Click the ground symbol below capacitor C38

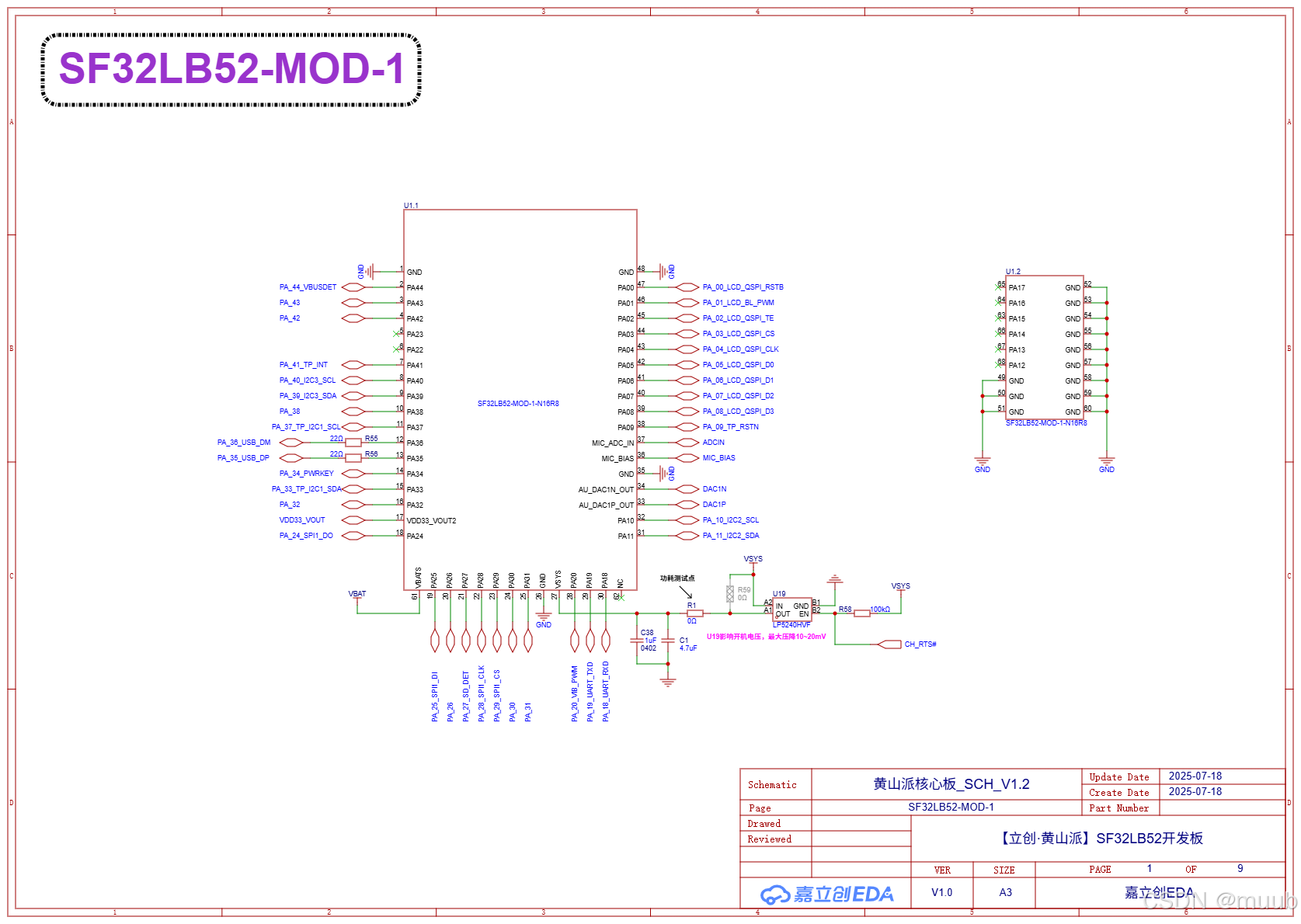[668, 683]
